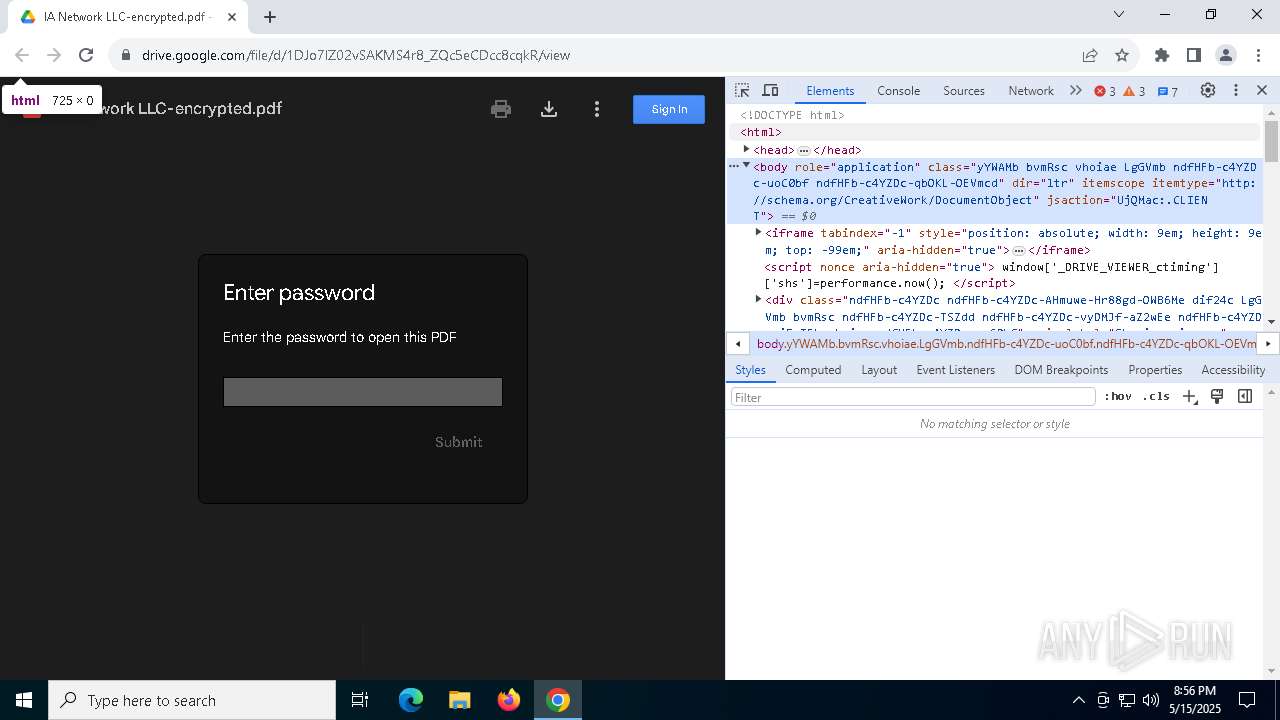Open the Drive viewer more-actions menu
The image size is (1280, 720).
pyautogui.click(x=597, y=109)
